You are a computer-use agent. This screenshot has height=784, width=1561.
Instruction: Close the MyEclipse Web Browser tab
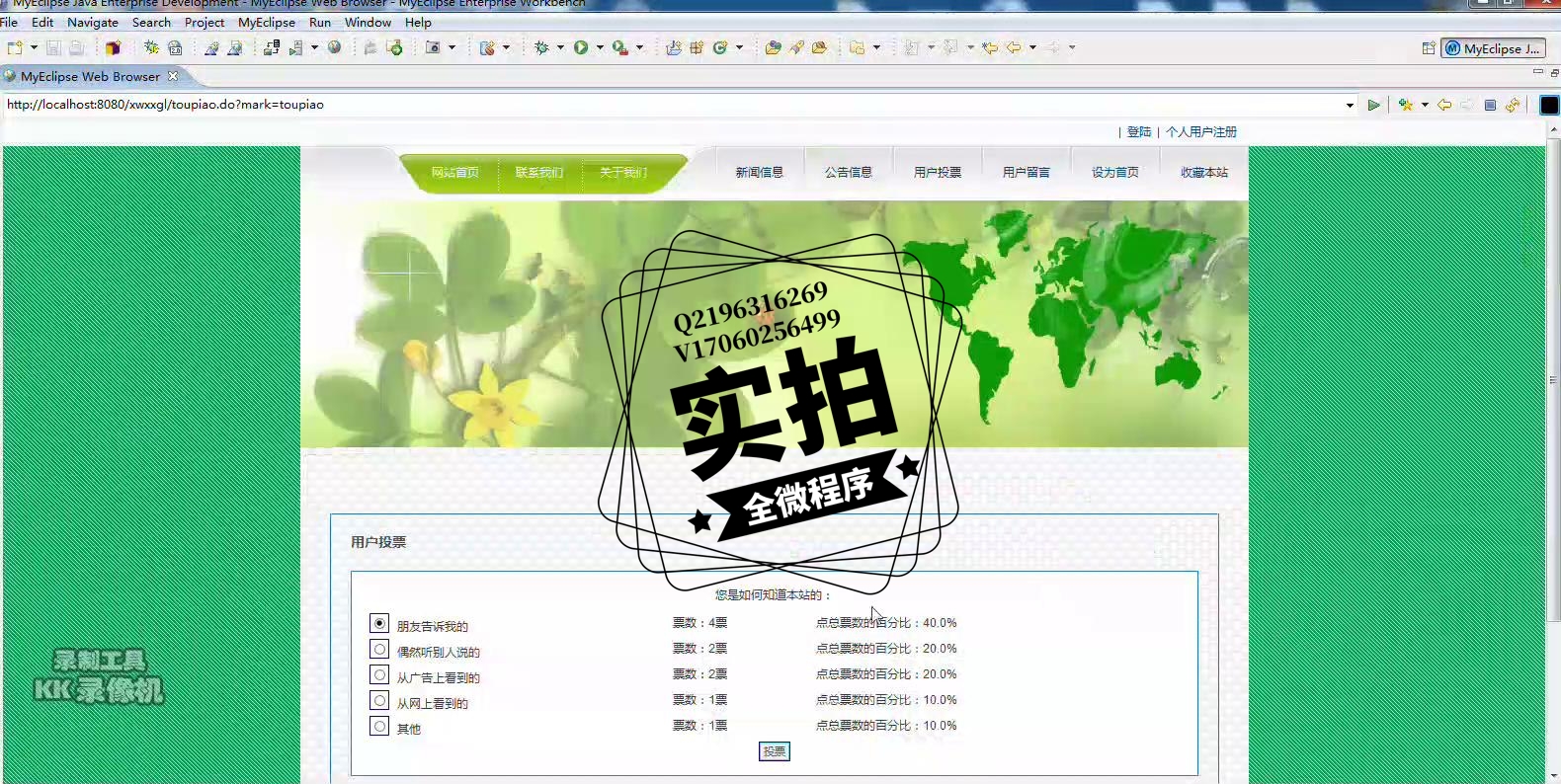173,76
